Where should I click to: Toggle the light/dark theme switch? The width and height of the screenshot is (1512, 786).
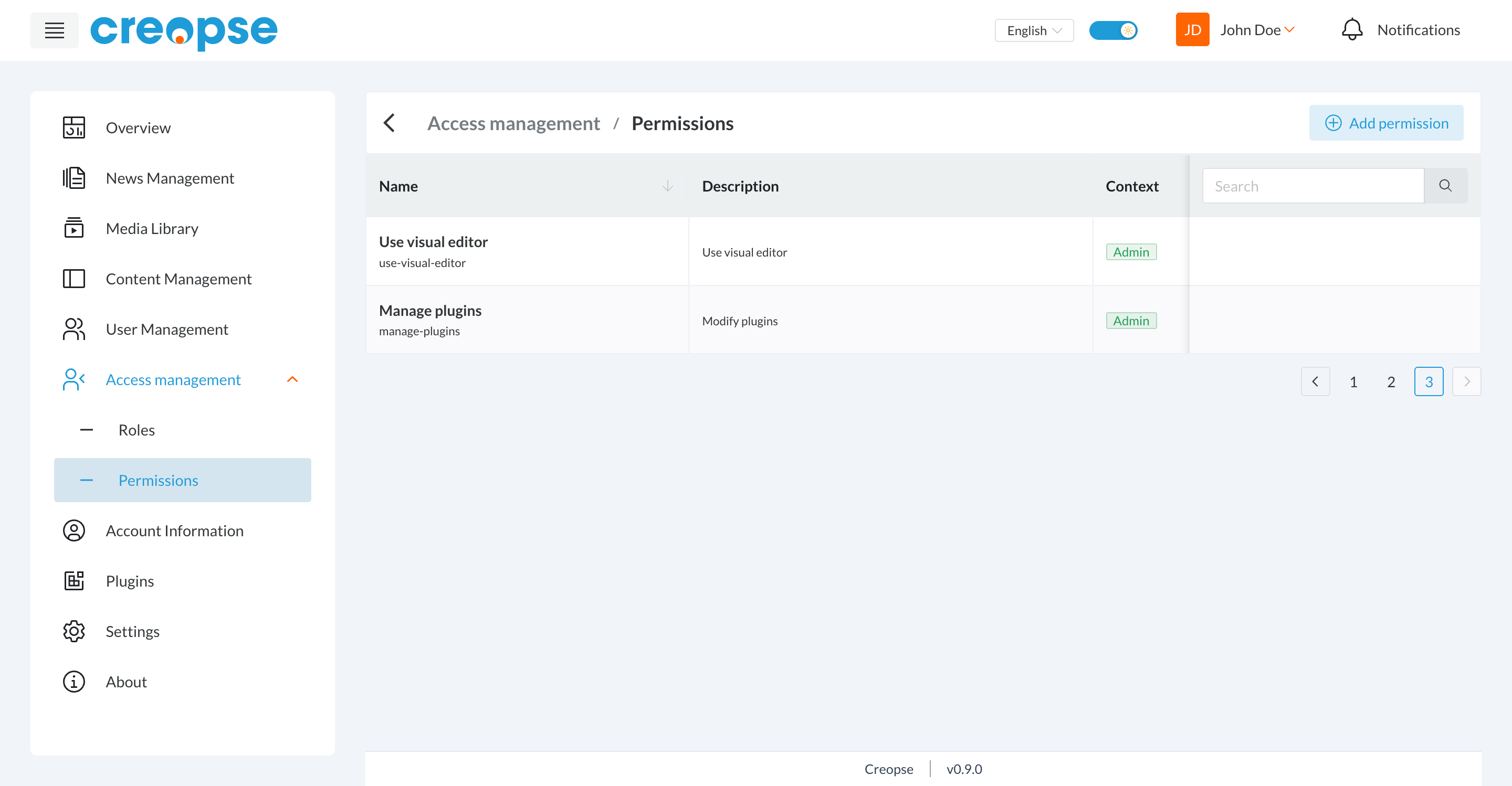pyautogui.click(x=1113, y=30)
